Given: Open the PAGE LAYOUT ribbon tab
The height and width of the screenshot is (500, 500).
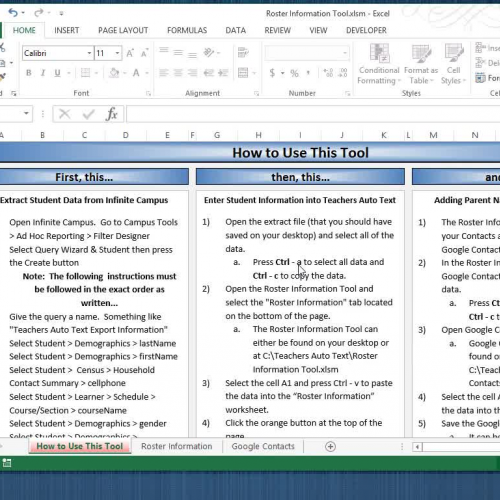Looking at the screenshot, I should (123, 30).
